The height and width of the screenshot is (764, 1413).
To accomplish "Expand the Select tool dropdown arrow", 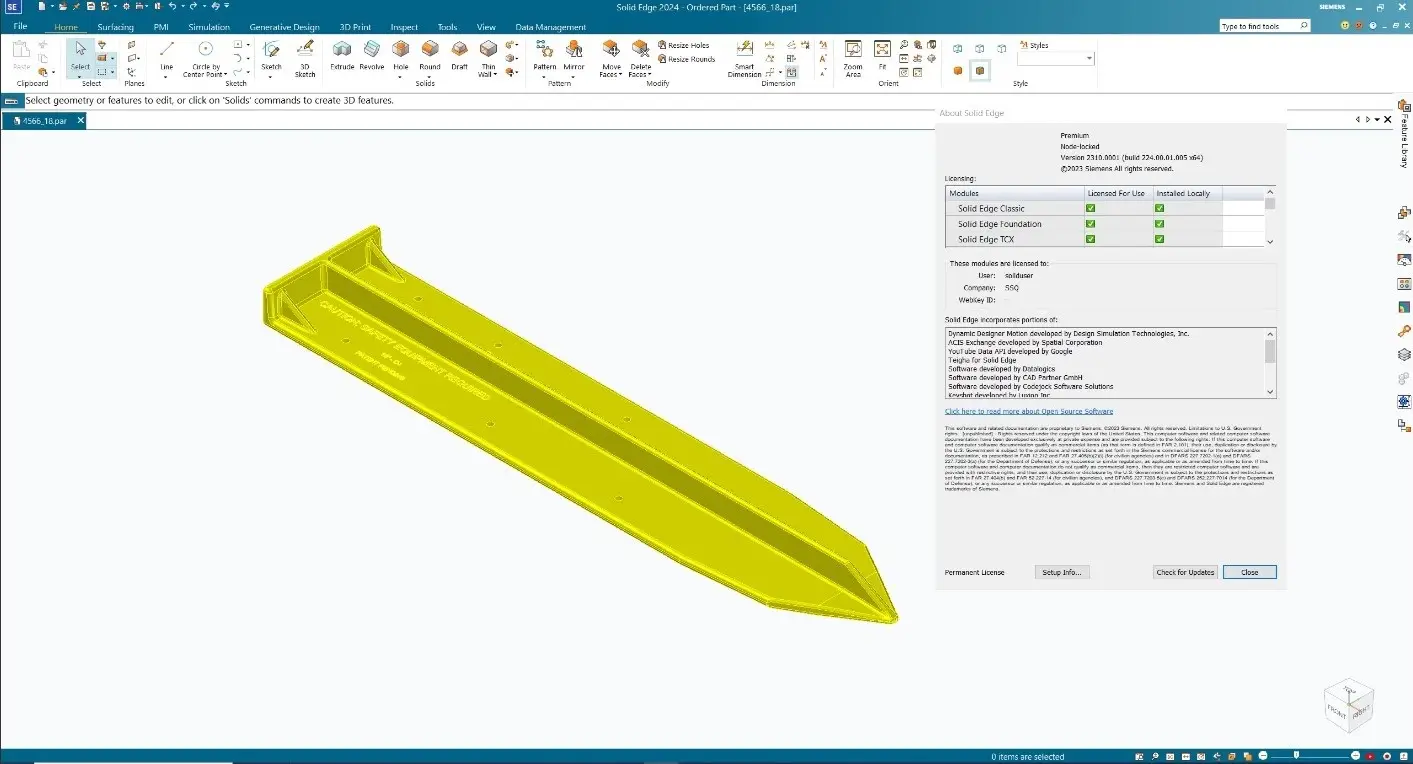I will point(80,75).
